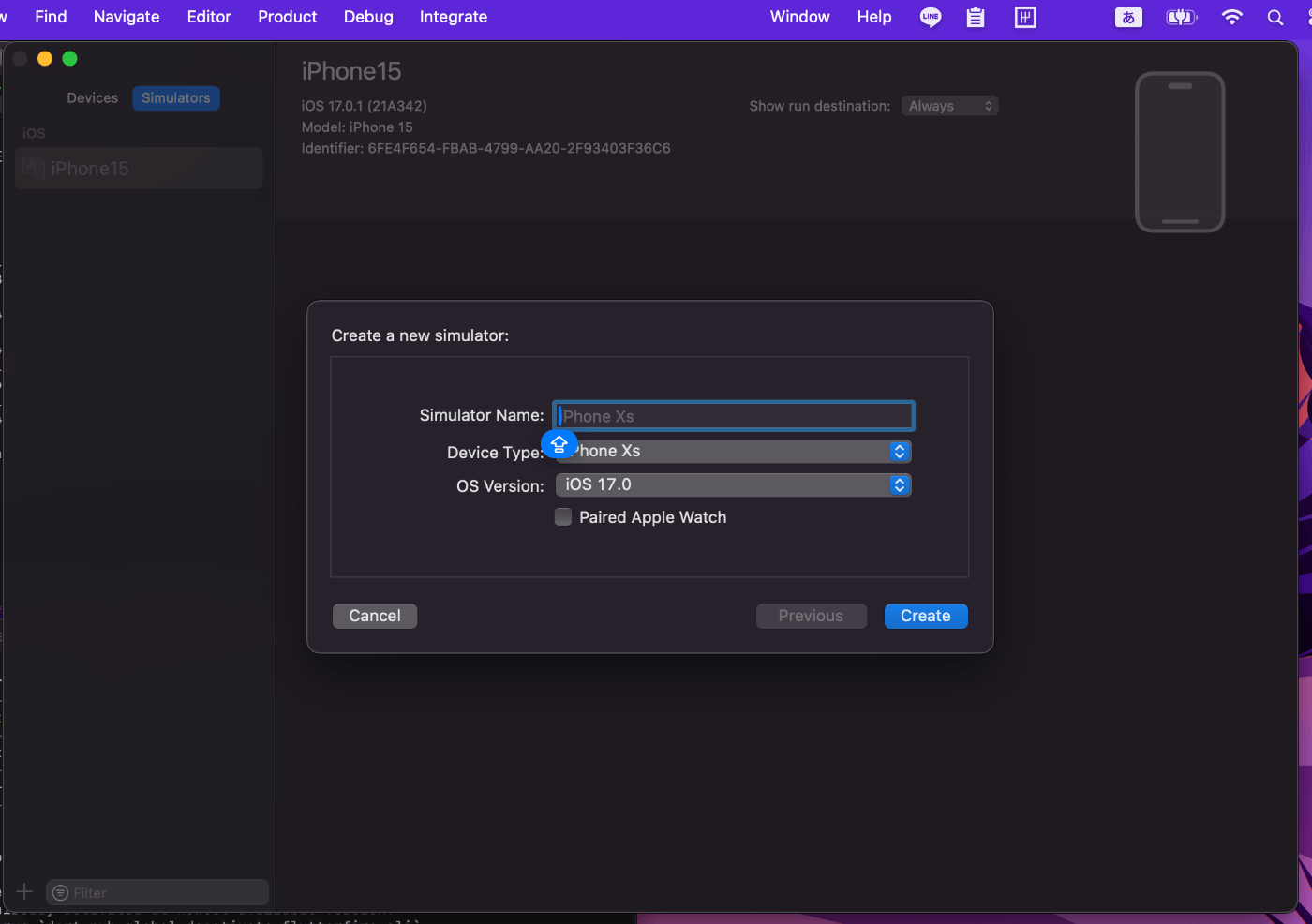Image resolution: width=1312 pixels, height=924 pixels.
Task: Click the iPhone15 device icon in list
Action: click(34, 169)
